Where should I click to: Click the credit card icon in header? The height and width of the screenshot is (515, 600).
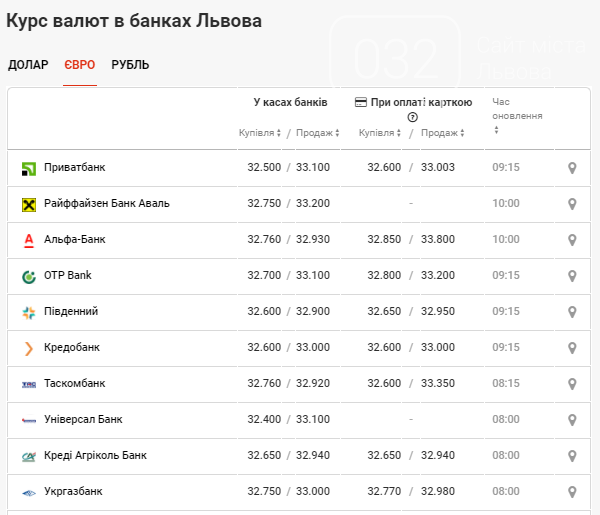click(x=360, y=103)
